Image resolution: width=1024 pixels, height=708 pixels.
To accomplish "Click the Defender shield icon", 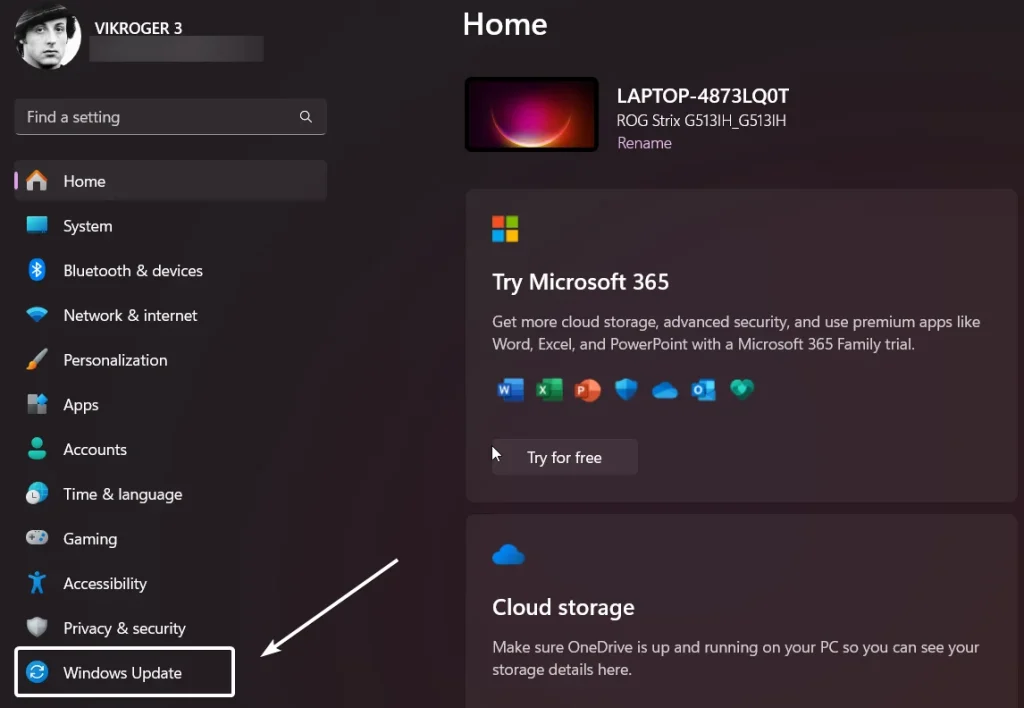I will (626, 389).
